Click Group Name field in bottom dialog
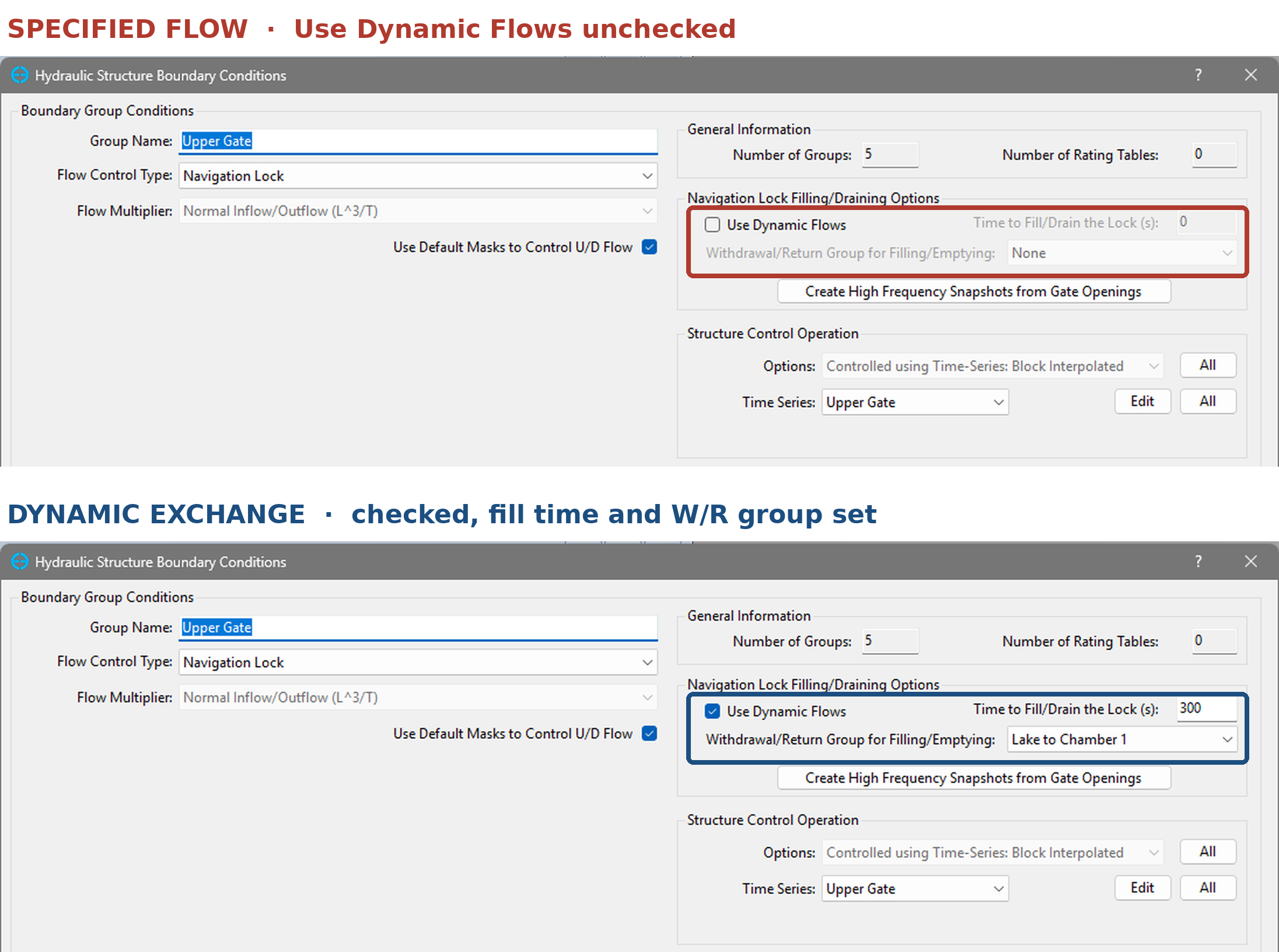The image size is (1279, 952). click(418, 628)
